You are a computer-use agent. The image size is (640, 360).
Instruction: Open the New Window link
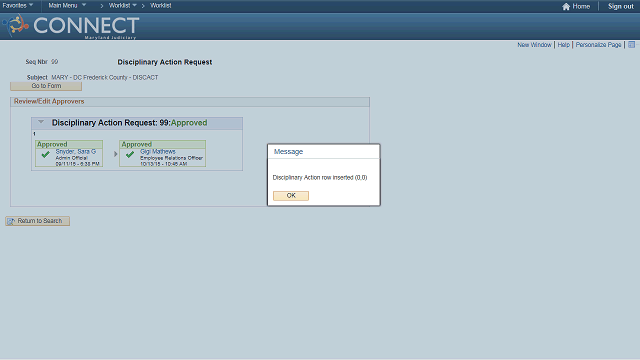534,45
